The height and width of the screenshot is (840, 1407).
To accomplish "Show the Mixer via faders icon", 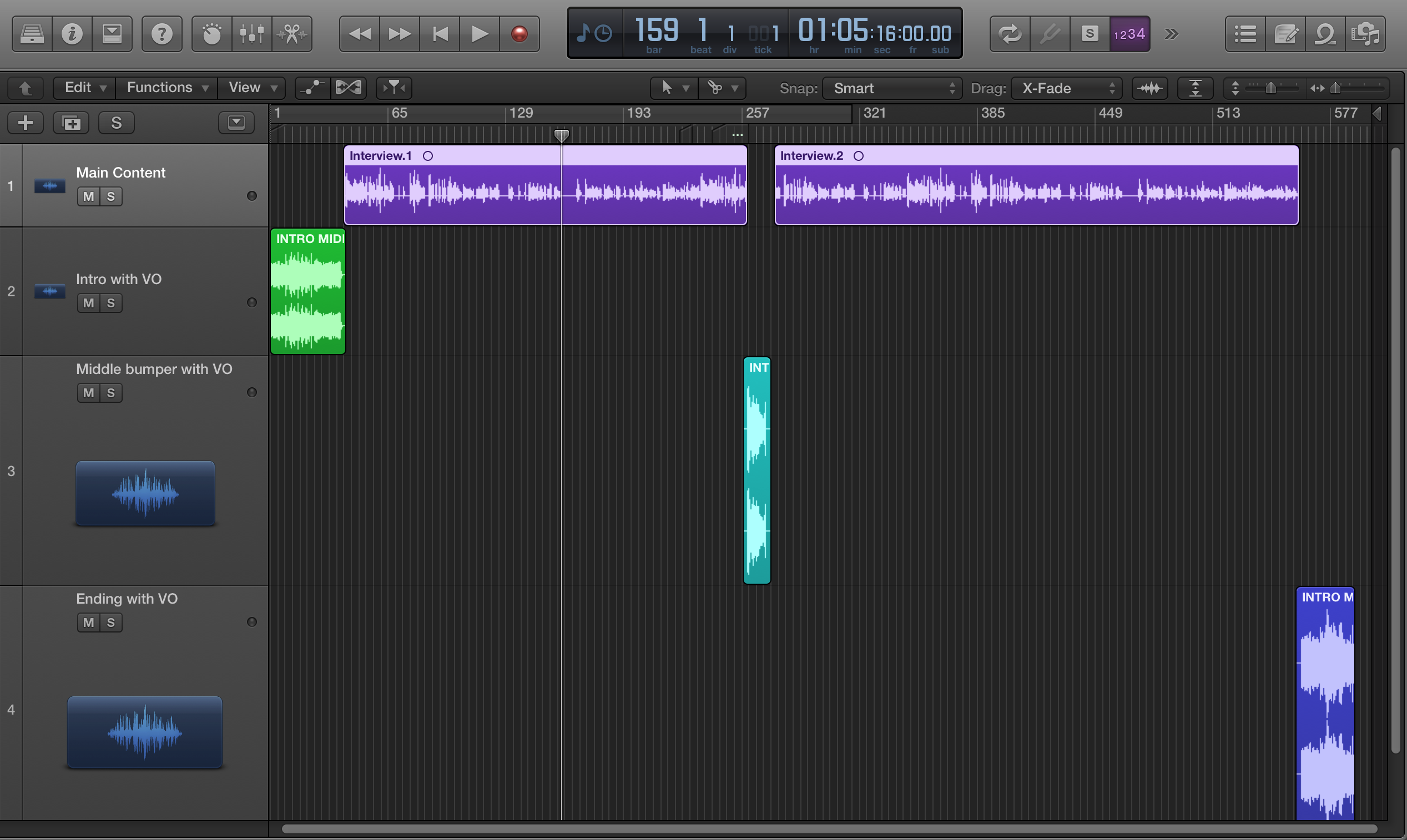I will (252, 34).
